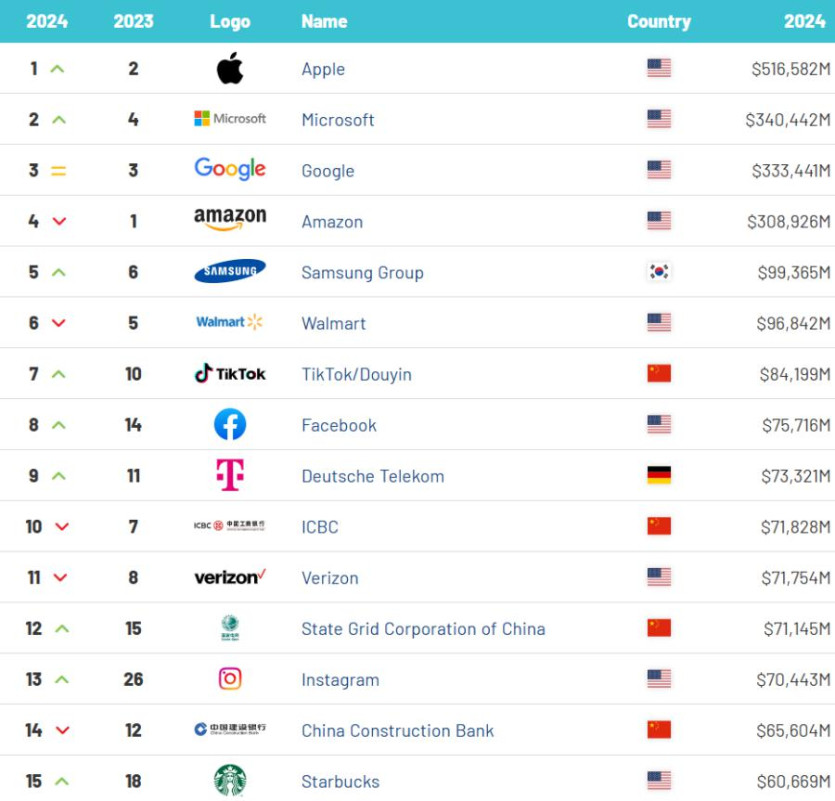
Task: Click the Deutsche Telekom T logo
Action: (230, 475)
